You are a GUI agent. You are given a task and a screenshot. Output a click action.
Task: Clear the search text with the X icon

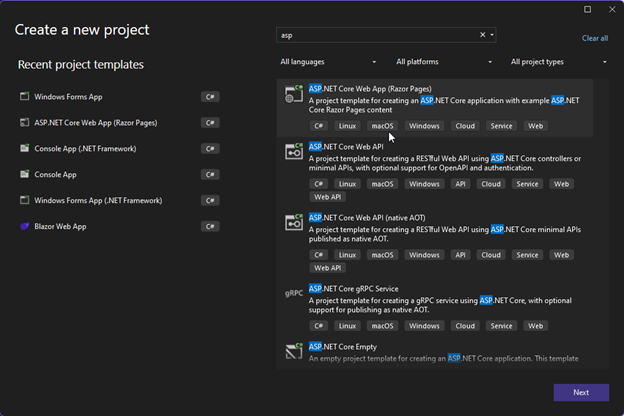[x=482, y=35]
